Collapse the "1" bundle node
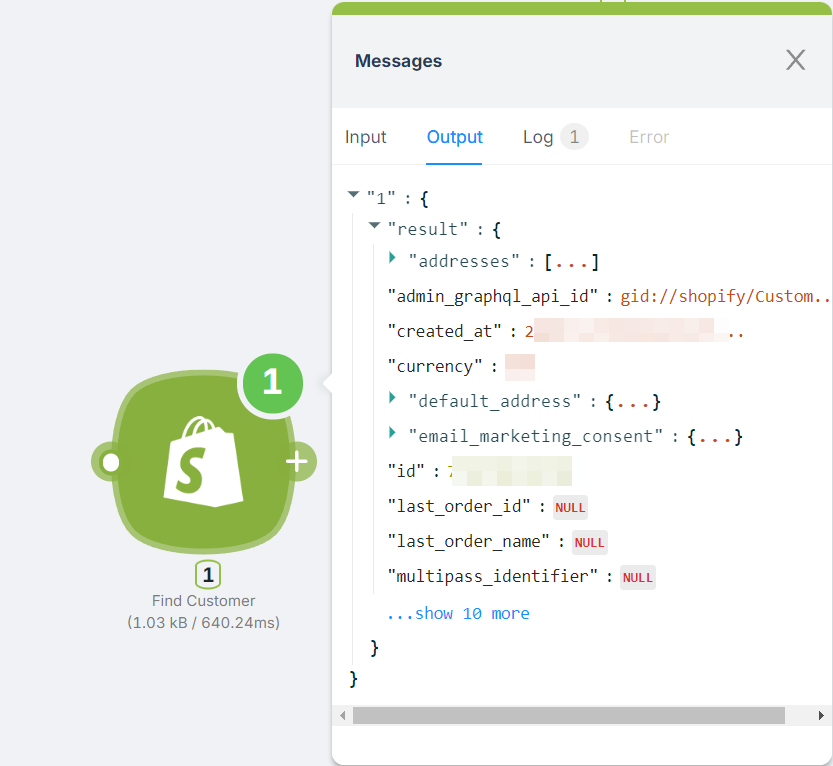This screenshot has height=766, width=833. pyautogui.click(x=353, y=196)
